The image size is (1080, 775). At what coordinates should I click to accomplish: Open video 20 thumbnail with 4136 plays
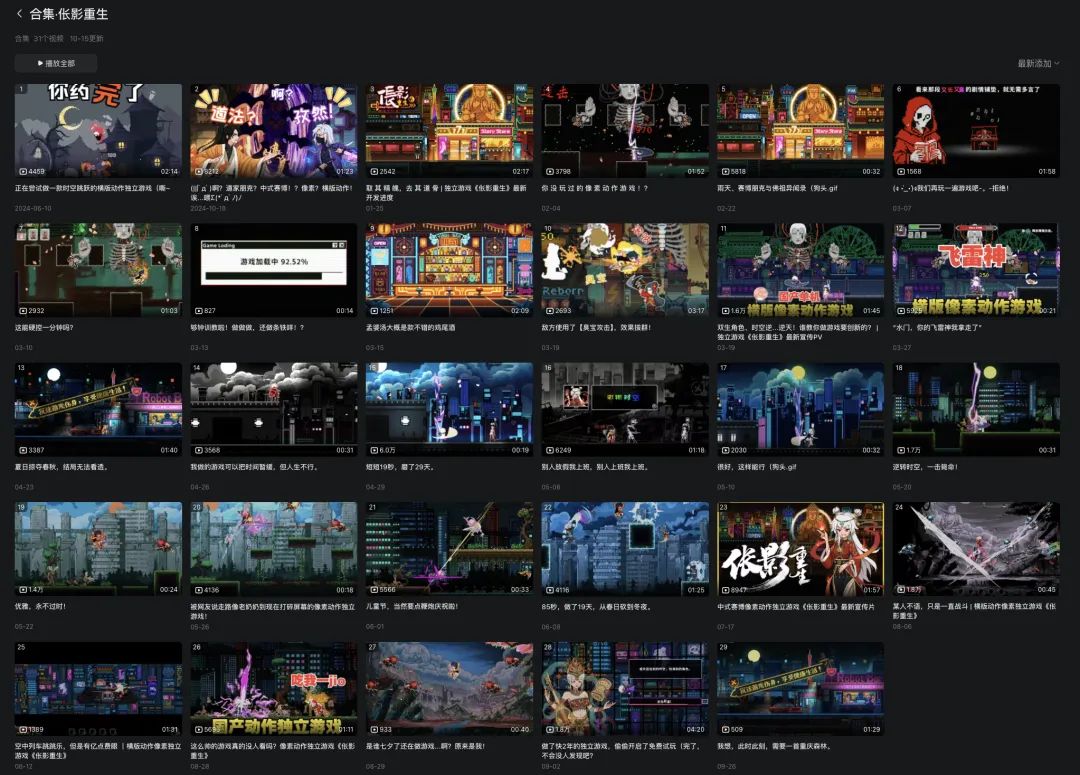pos(274,549)
